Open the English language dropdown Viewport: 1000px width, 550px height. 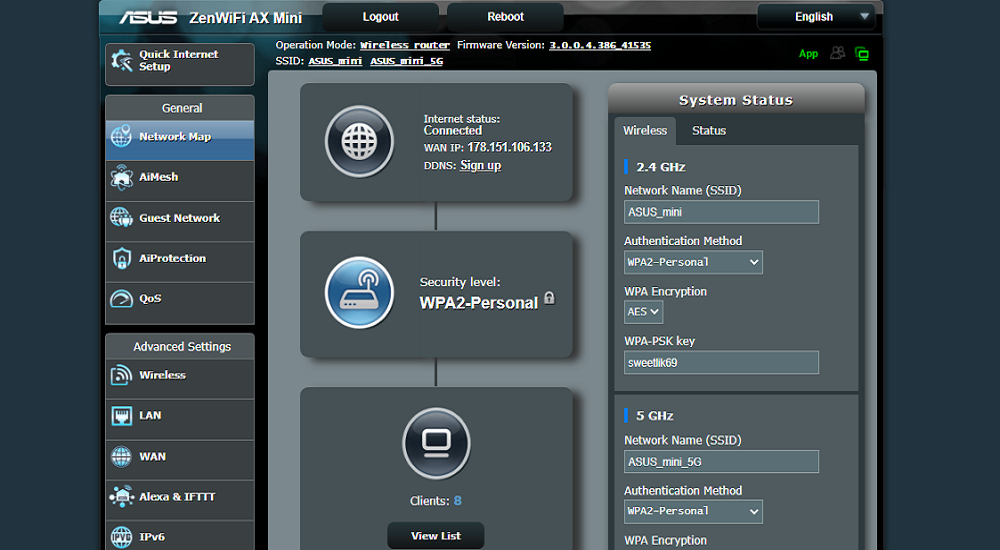click(x=816, y=17)
